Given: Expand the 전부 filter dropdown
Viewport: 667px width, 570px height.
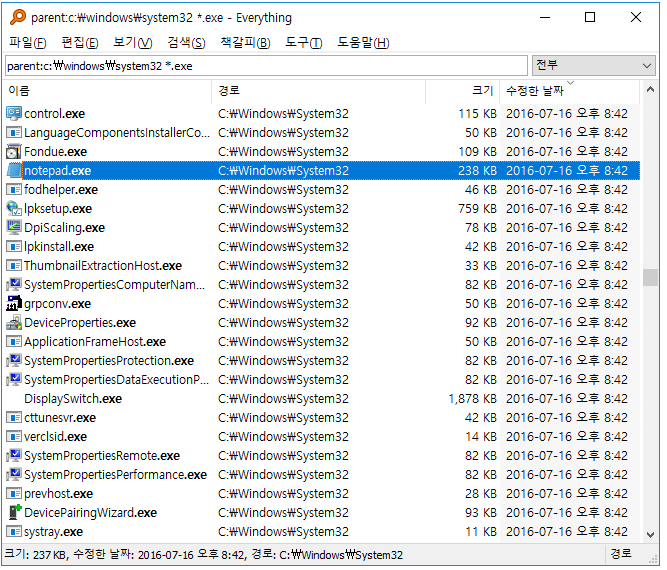Looking at the screenshot, I should (x=594, y=66).
